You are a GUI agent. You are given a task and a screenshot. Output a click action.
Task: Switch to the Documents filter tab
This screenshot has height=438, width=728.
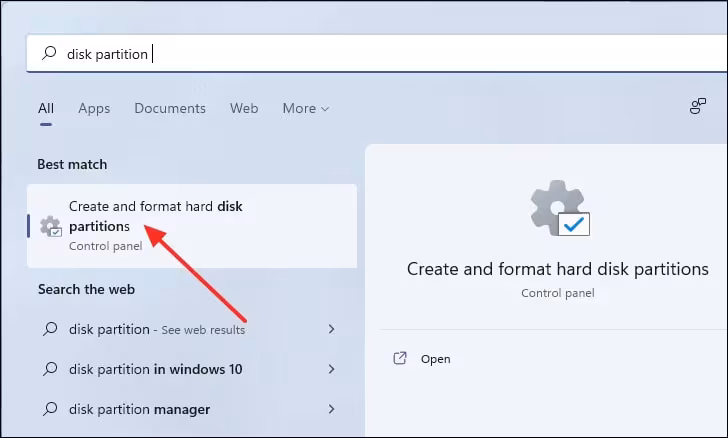point(170,108)
